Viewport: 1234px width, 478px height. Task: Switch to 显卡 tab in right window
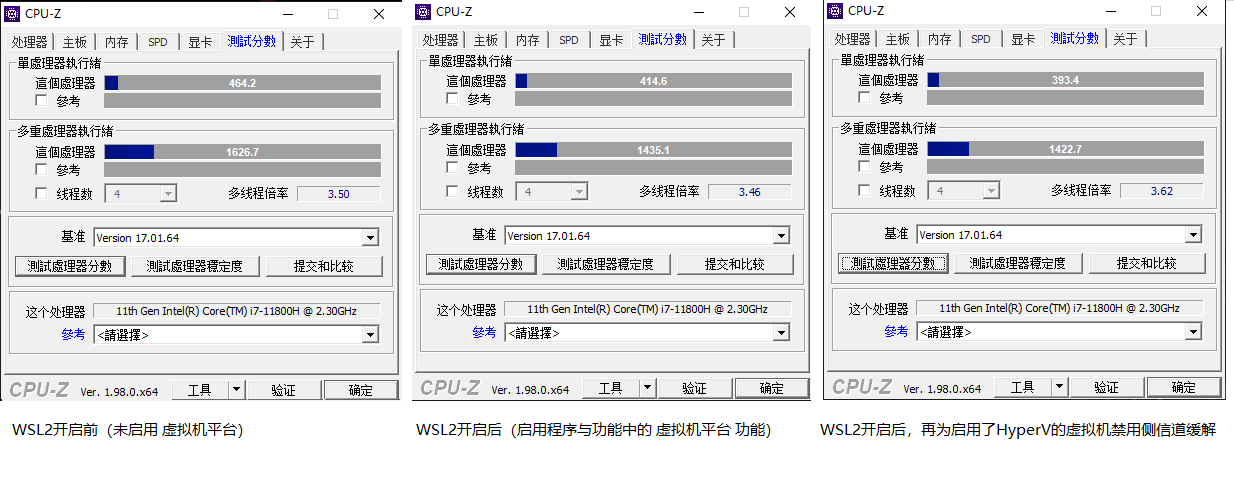click(1023, 39)
